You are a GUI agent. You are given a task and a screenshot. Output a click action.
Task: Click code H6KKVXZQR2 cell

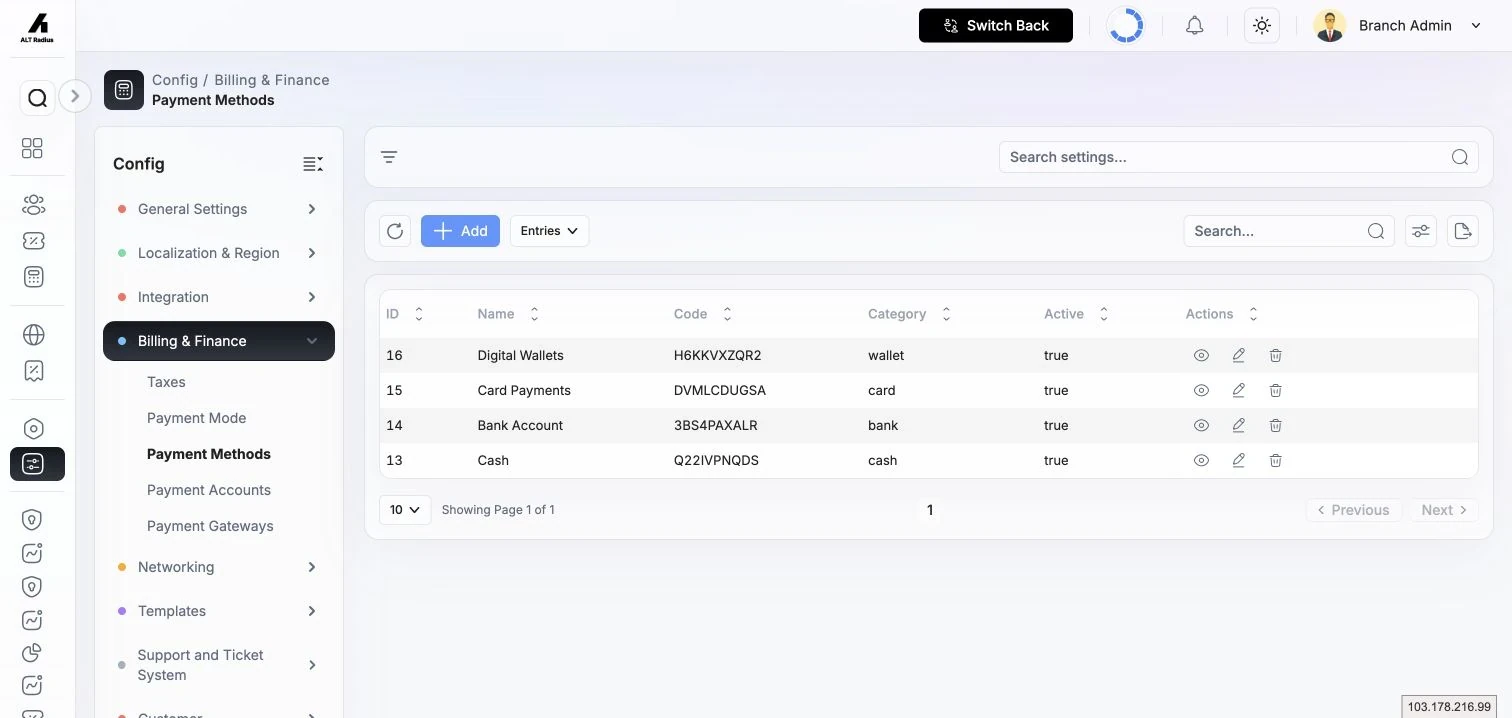click(718, 355)
